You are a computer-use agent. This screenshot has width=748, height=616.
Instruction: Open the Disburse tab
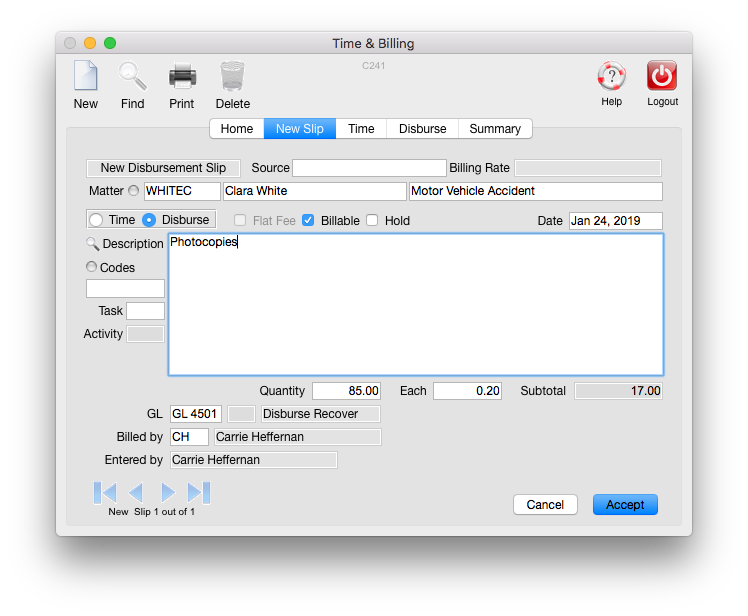(x=422, y=129)
